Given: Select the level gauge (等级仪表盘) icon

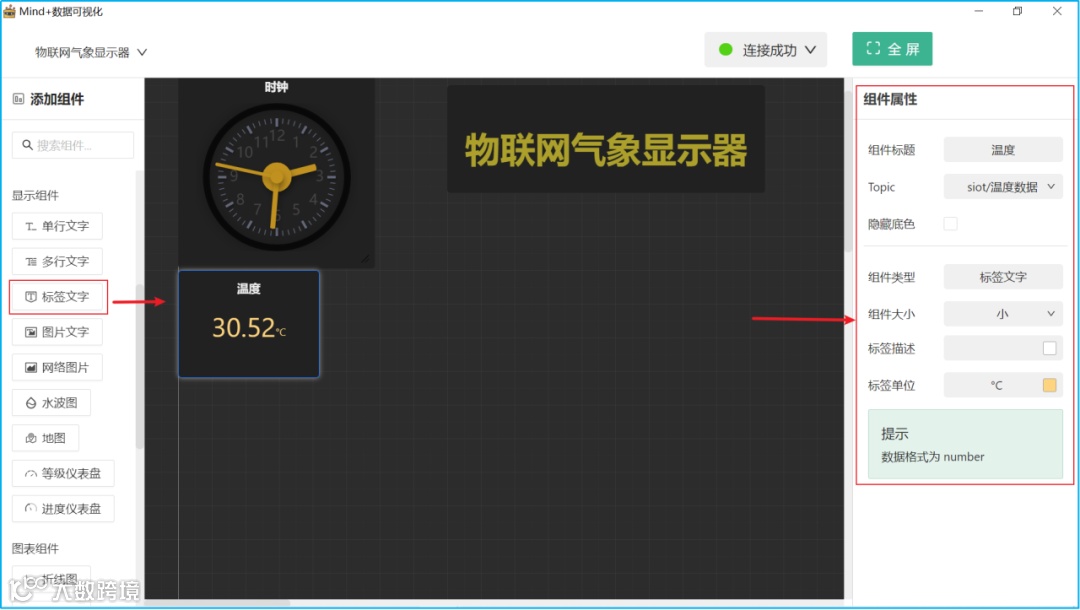Looking at the screenshot, I should coord(30,474).
